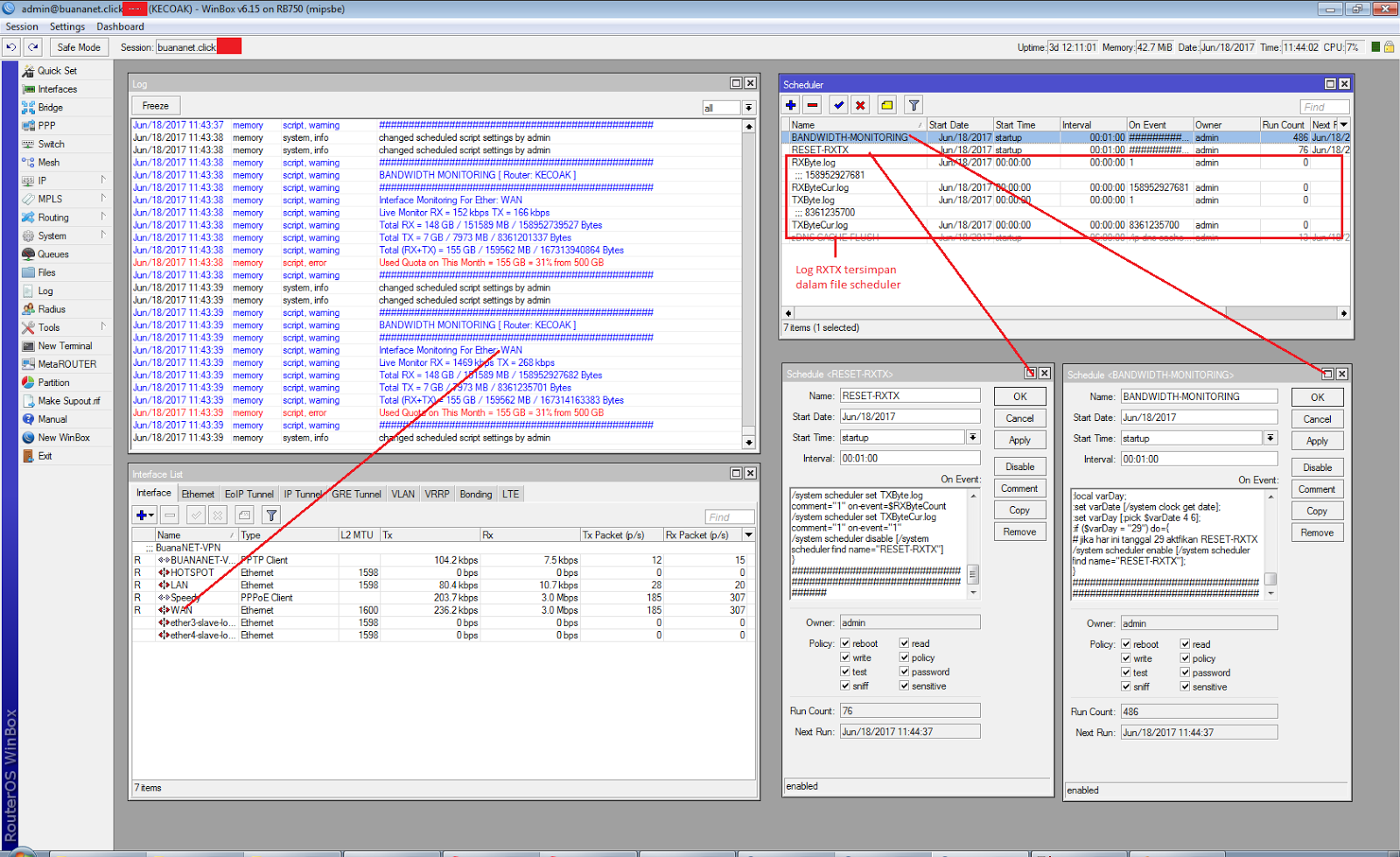This screenshot has width=1400, height=857.
Task: Open the scheduler filter icon
Action: tap(913, 104)
